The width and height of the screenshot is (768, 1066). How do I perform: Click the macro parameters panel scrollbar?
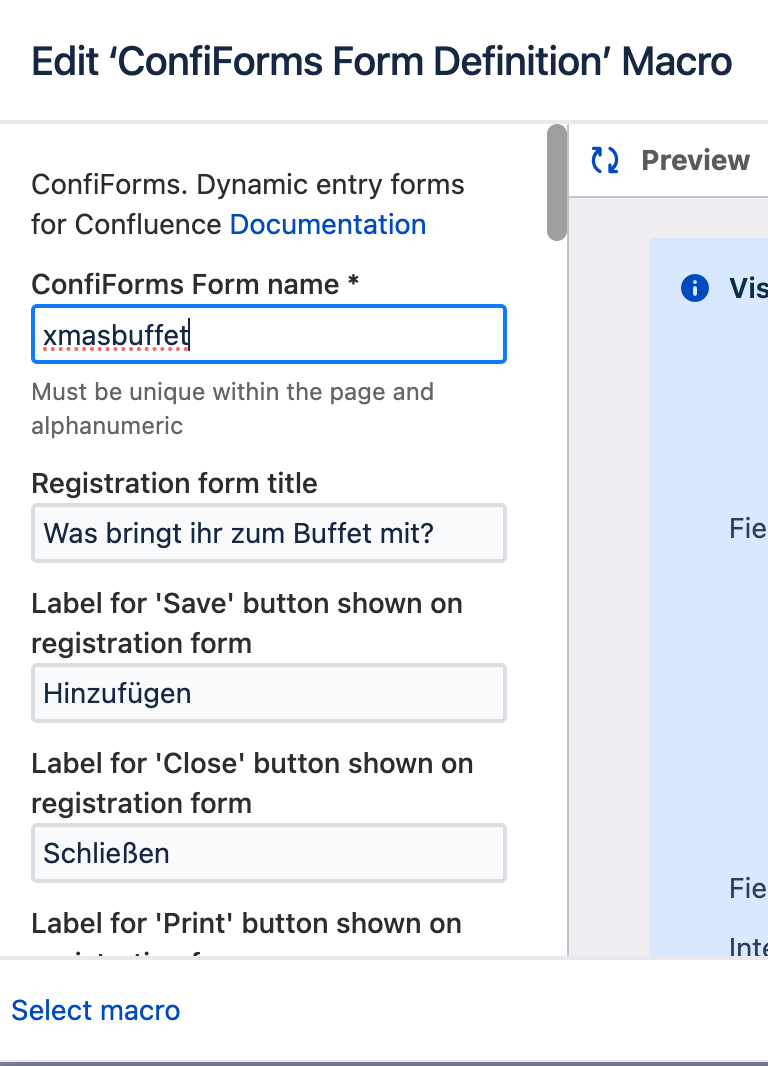(557, 182)
